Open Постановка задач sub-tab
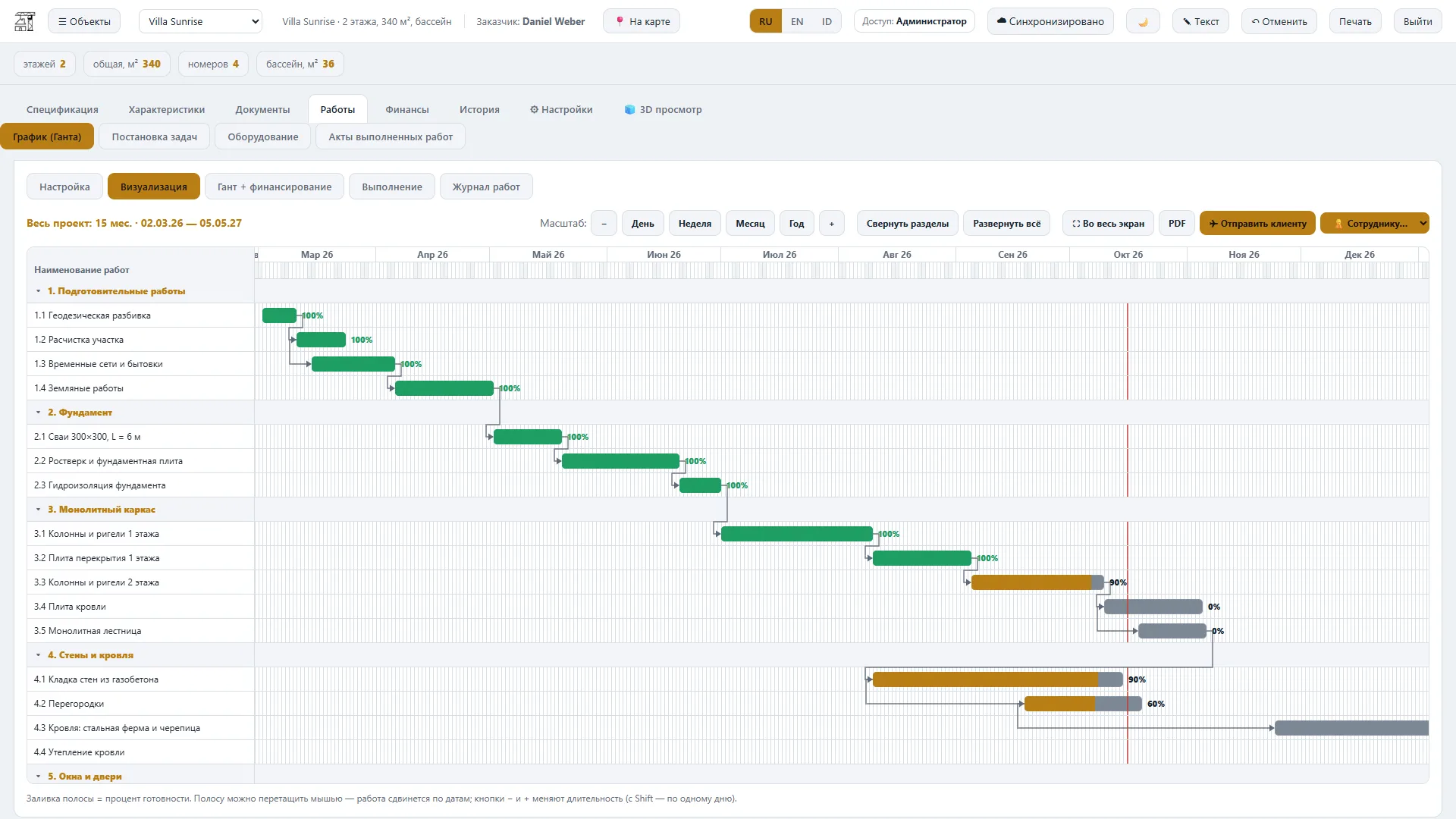 155,136
